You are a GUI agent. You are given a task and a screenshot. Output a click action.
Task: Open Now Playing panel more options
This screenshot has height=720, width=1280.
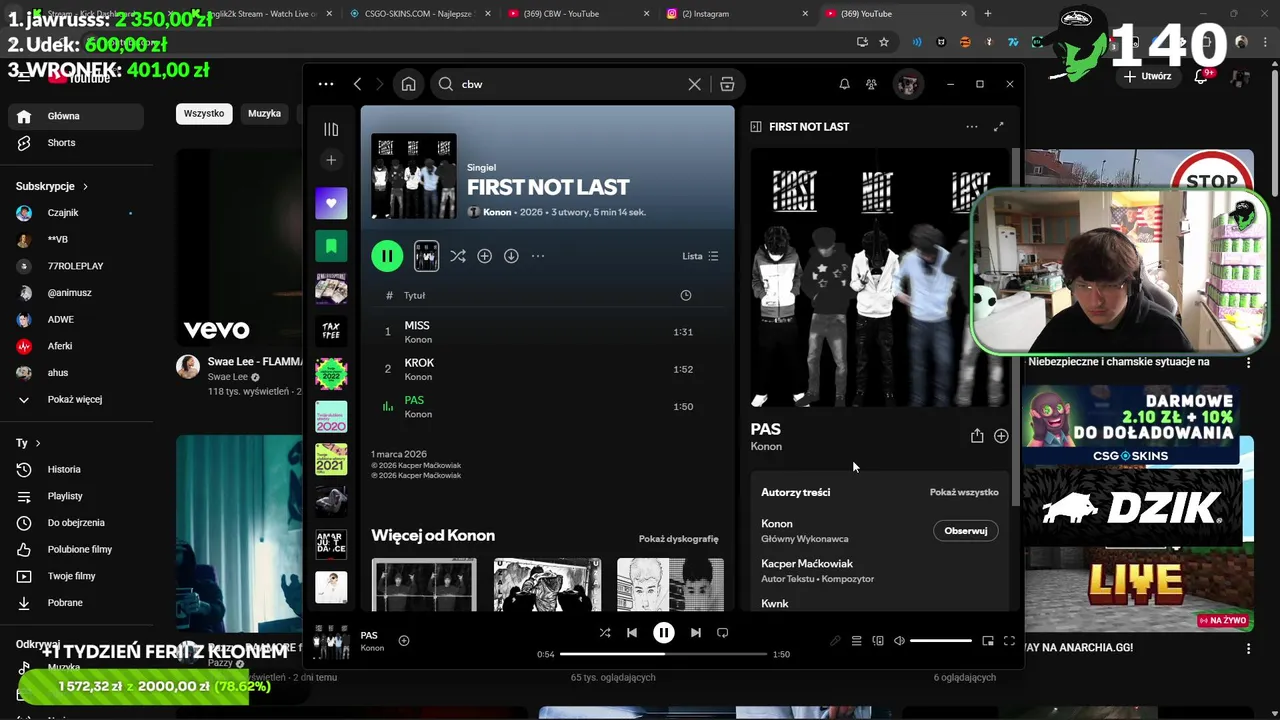[x=971, y=127]
